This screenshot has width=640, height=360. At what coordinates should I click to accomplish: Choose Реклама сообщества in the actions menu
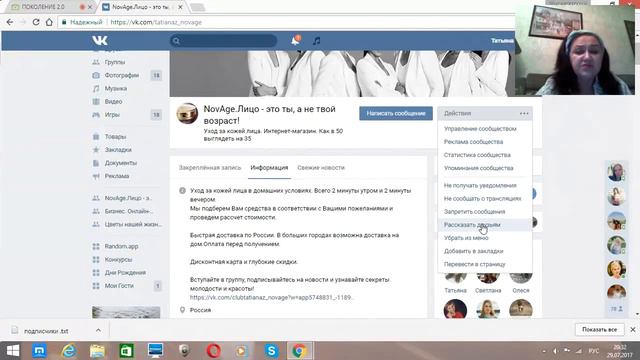(473, 142)
